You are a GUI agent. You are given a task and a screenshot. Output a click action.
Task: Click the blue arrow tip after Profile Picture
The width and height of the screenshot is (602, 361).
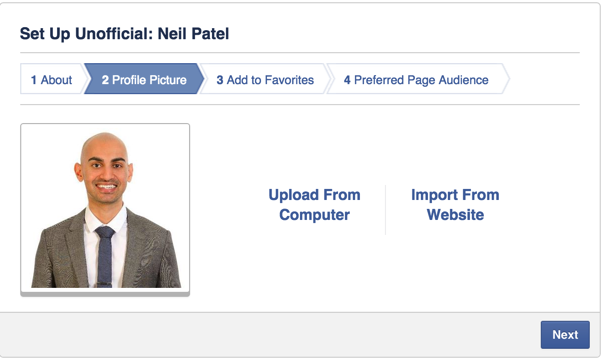click(x=200, y=79)
